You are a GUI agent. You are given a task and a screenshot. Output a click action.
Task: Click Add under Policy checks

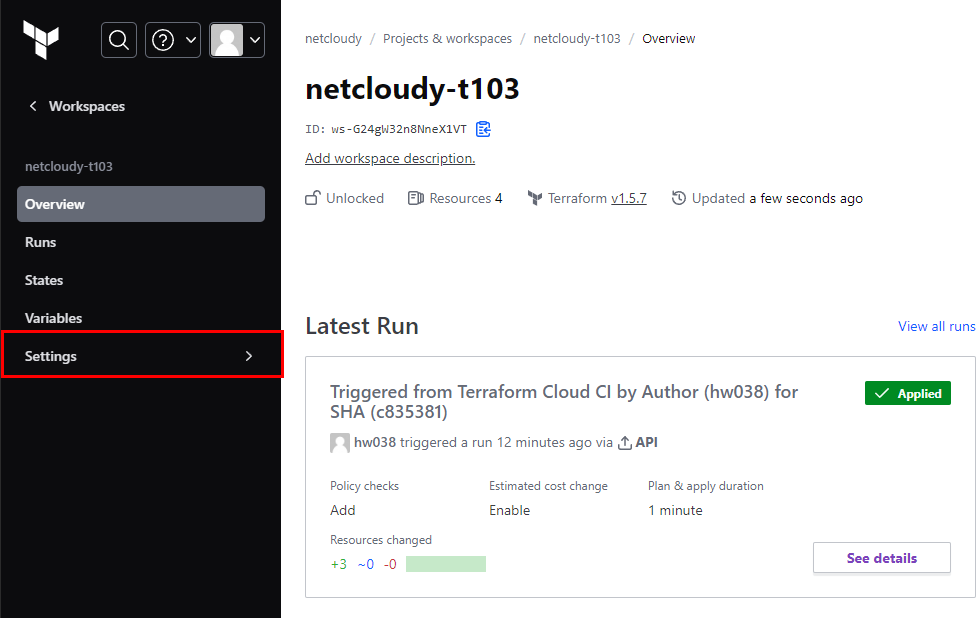[342, 510]
